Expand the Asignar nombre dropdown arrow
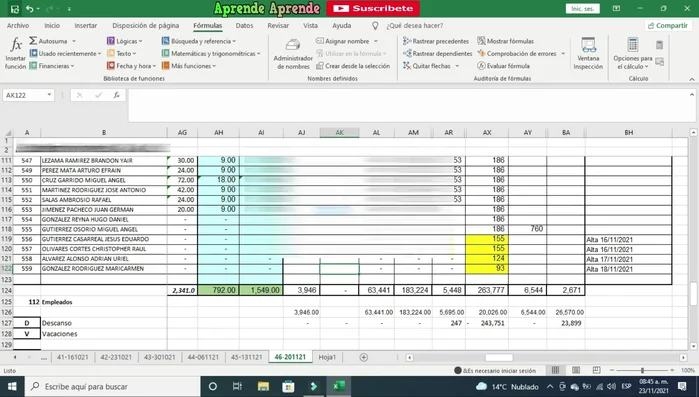 tap(376, 41)
